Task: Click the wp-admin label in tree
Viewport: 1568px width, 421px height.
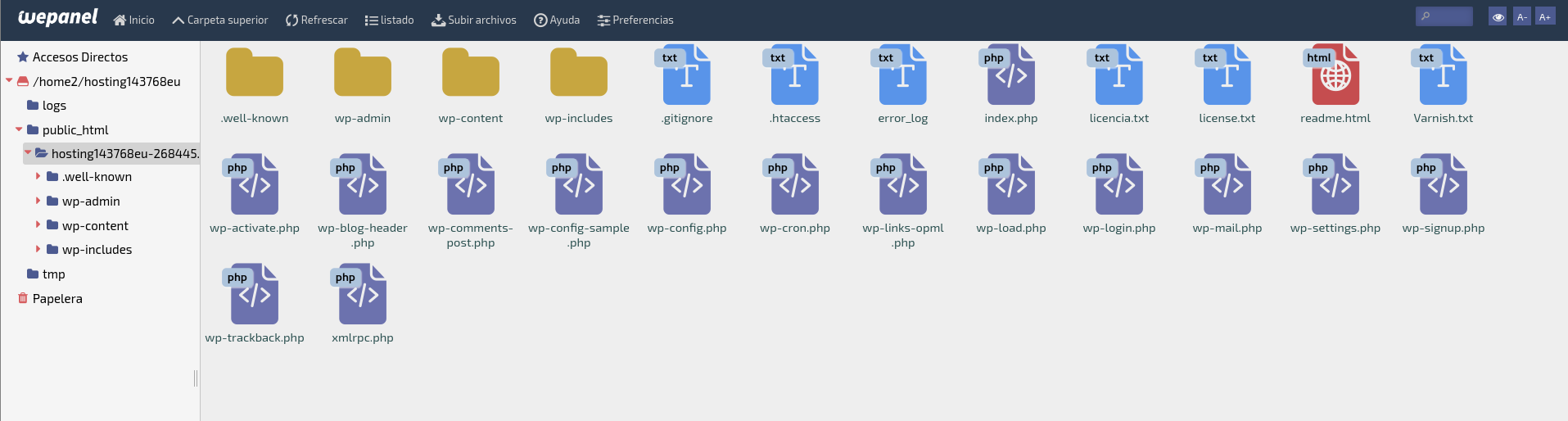Action: click(91, 201)
